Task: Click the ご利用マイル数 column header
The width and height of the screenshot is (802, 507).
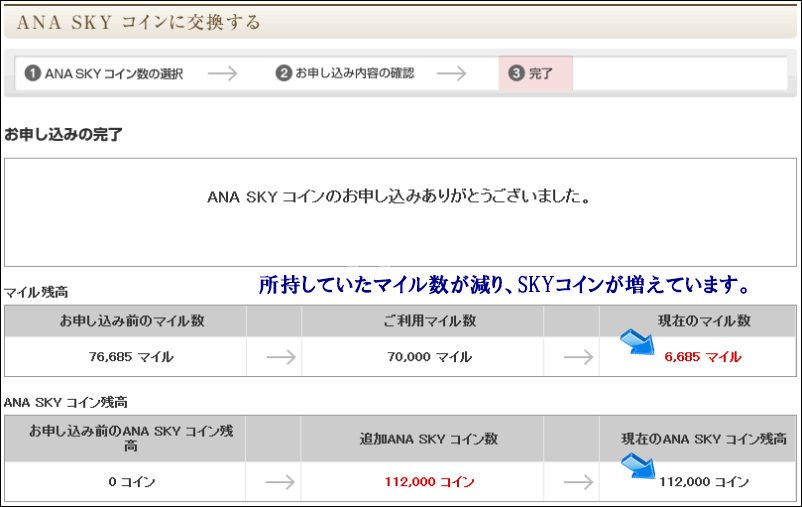Action: (430, 321)
